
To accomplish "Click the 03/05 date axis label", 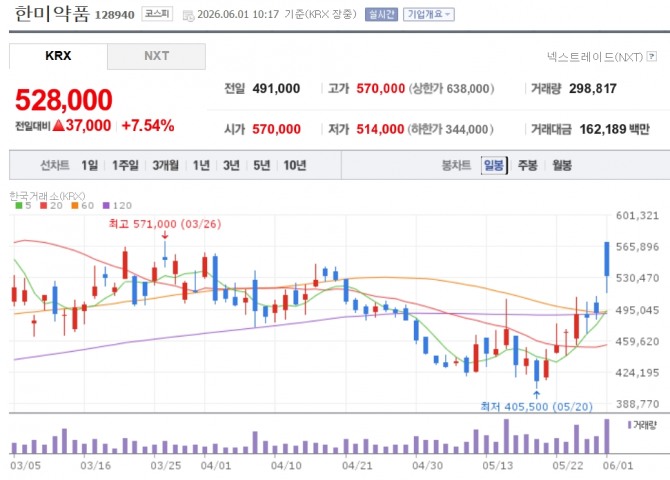I will (25, 465).
